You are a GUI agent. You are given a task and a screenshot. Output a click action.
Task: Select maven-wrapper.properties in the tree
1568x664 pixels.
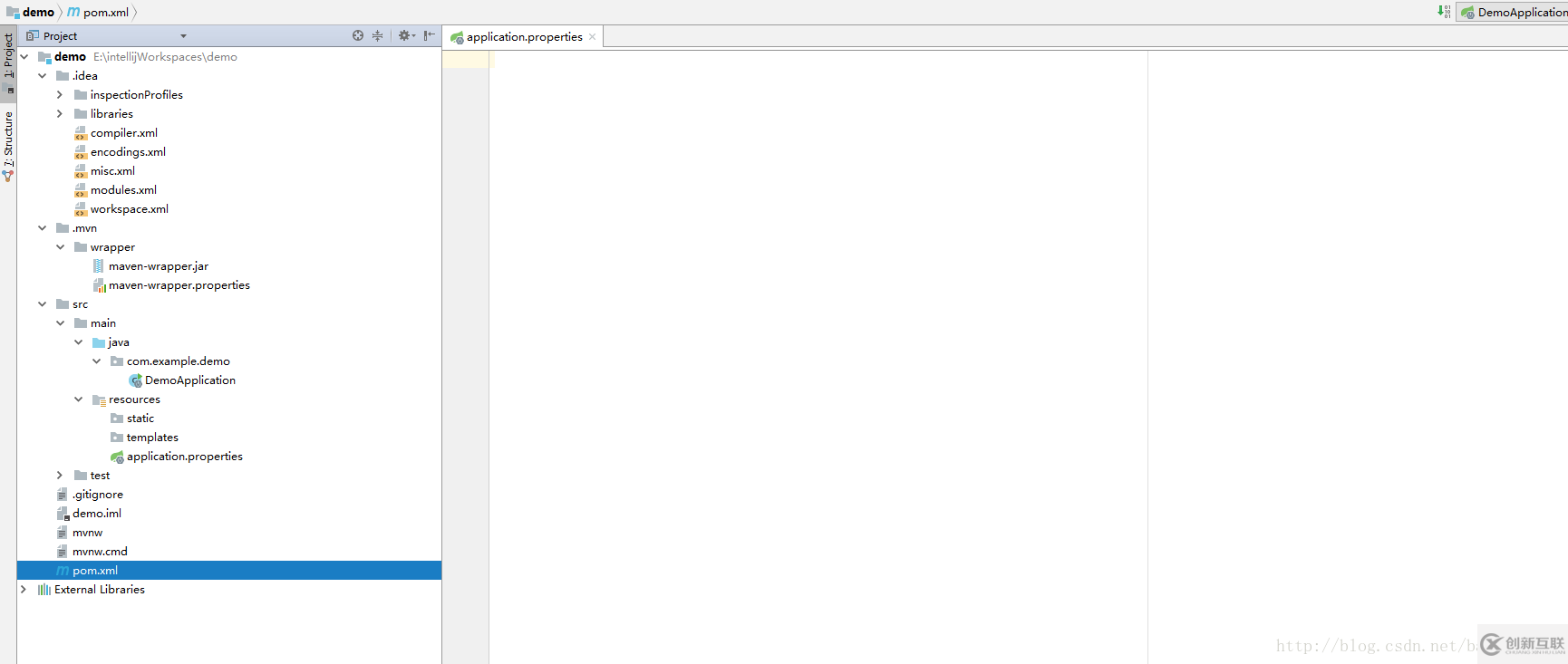pos(179,284)
